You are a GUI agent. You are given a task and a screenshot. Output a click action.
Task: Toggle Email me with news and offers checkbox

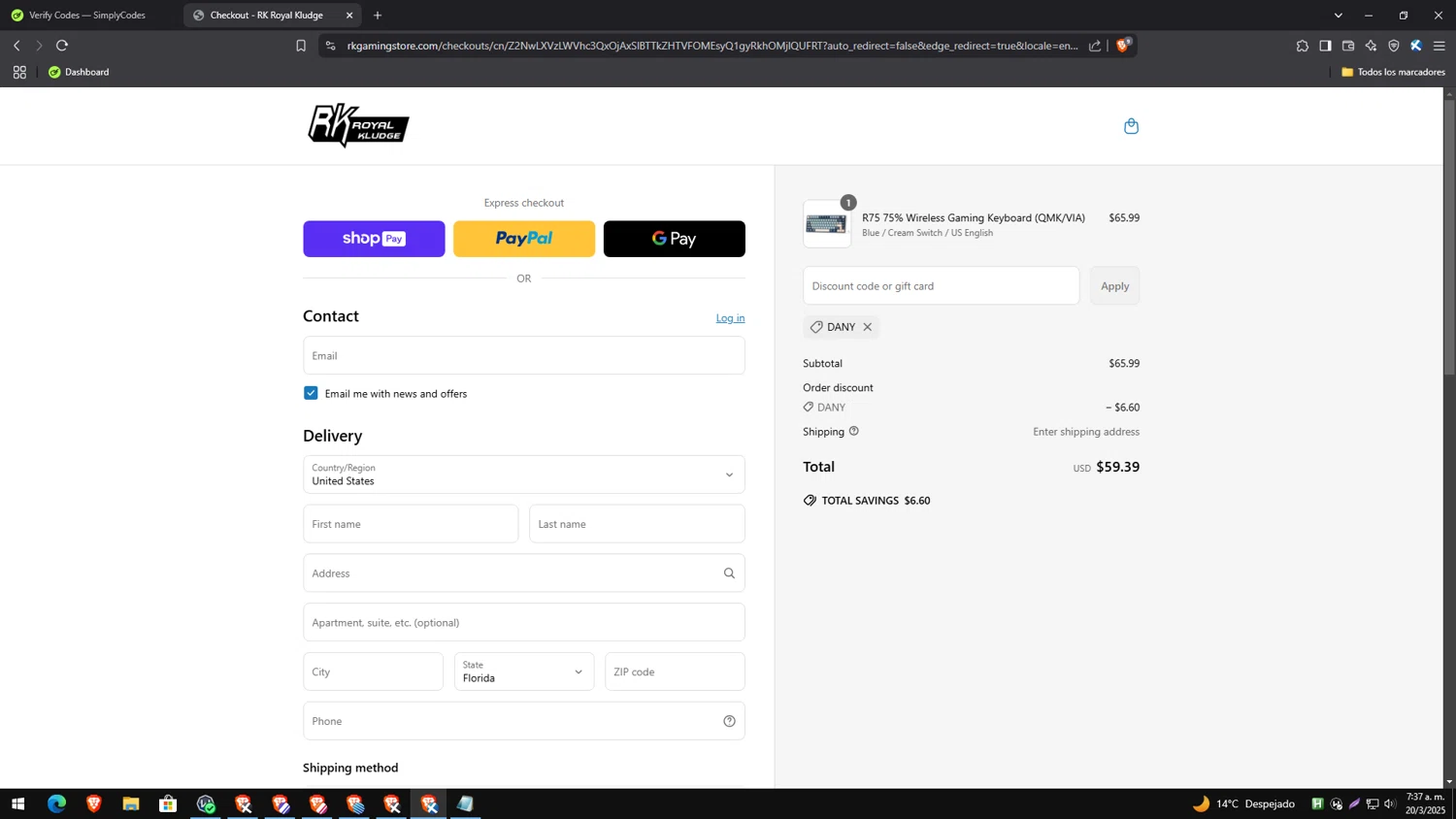[x=311, y=393]
